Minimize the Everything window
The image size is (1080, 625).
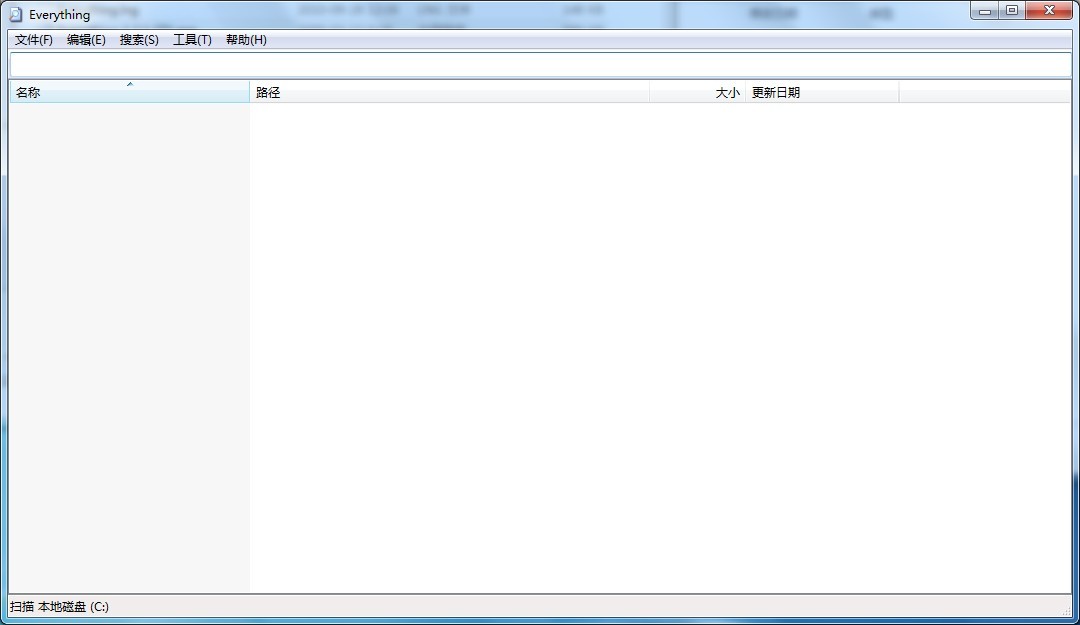985,11
